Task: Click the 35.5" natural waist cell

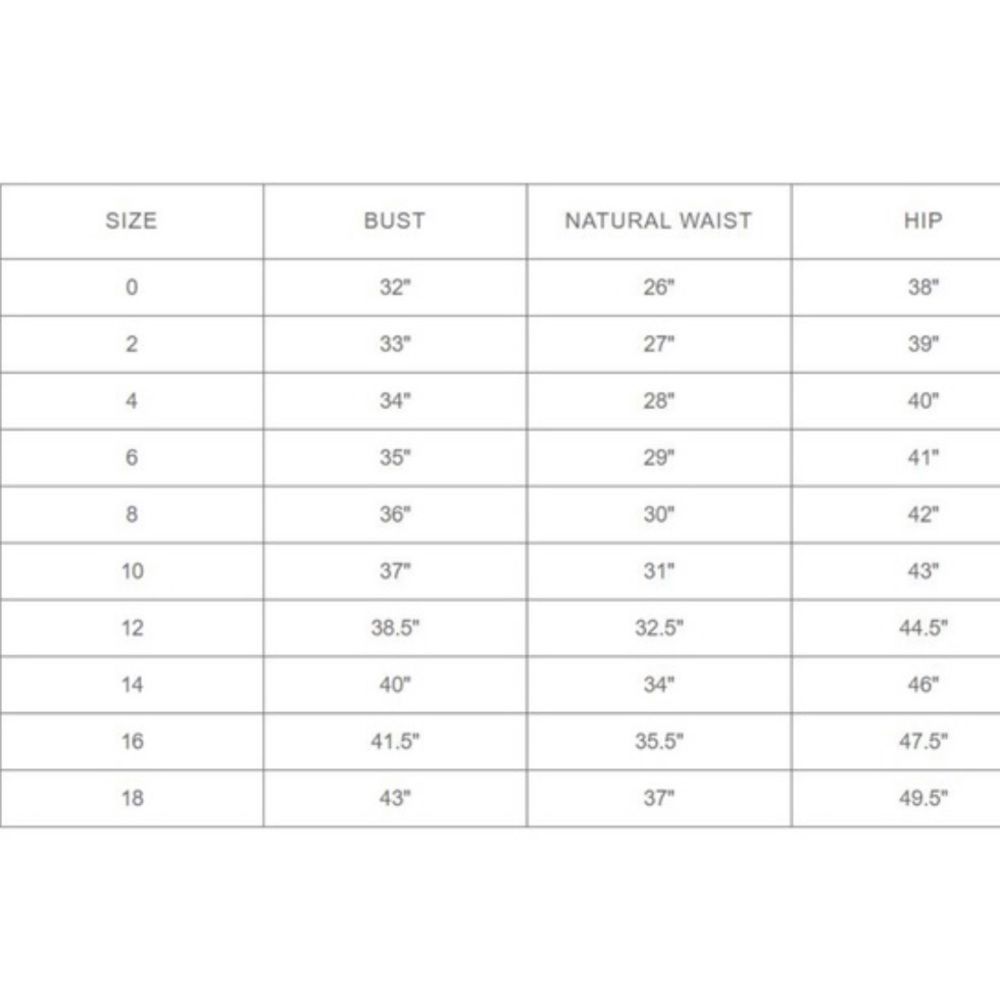Action: click(659, 741)
